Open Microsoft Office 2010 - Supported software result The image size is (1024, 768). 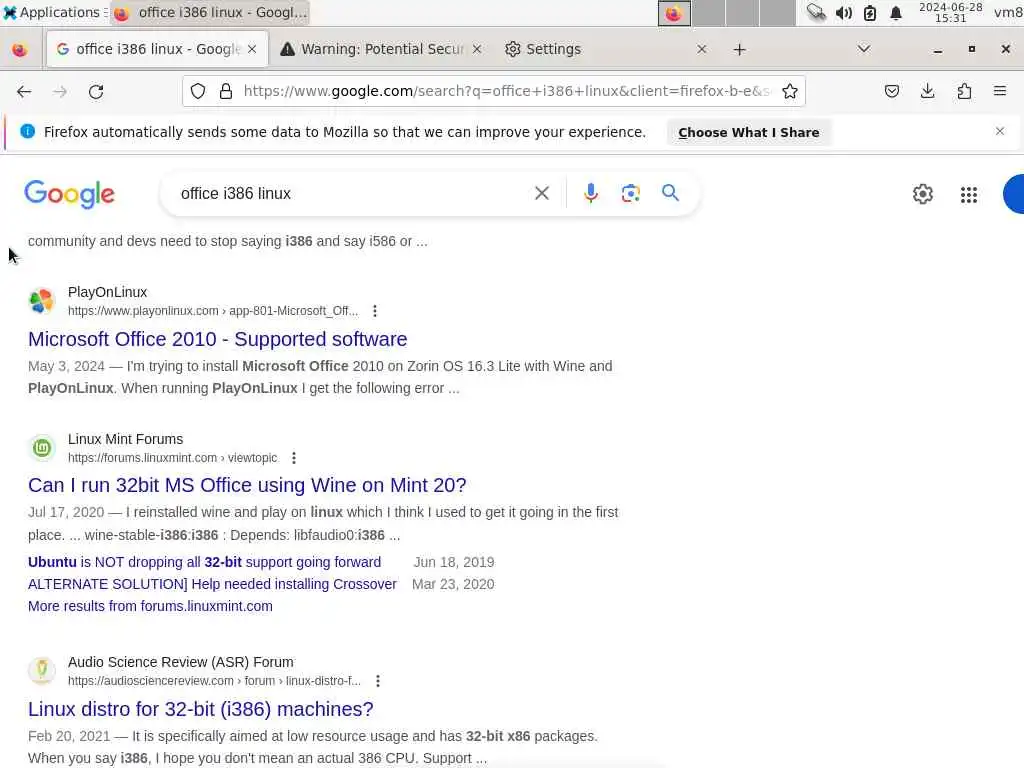(217, 339)
